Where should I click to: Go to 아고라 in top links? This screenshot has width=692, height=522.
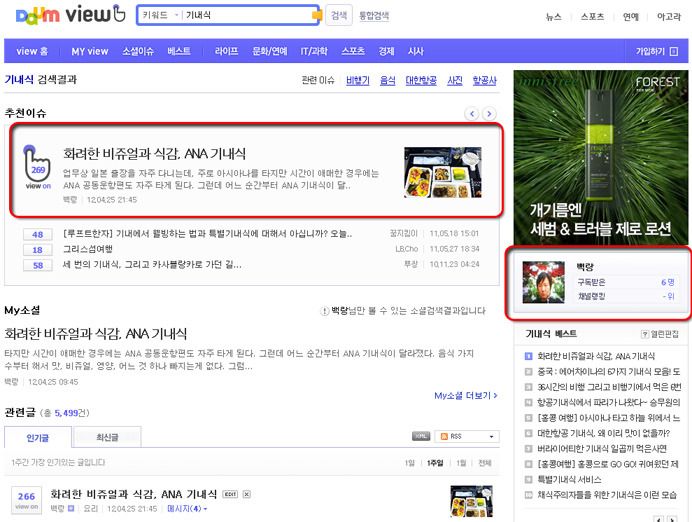669,17
